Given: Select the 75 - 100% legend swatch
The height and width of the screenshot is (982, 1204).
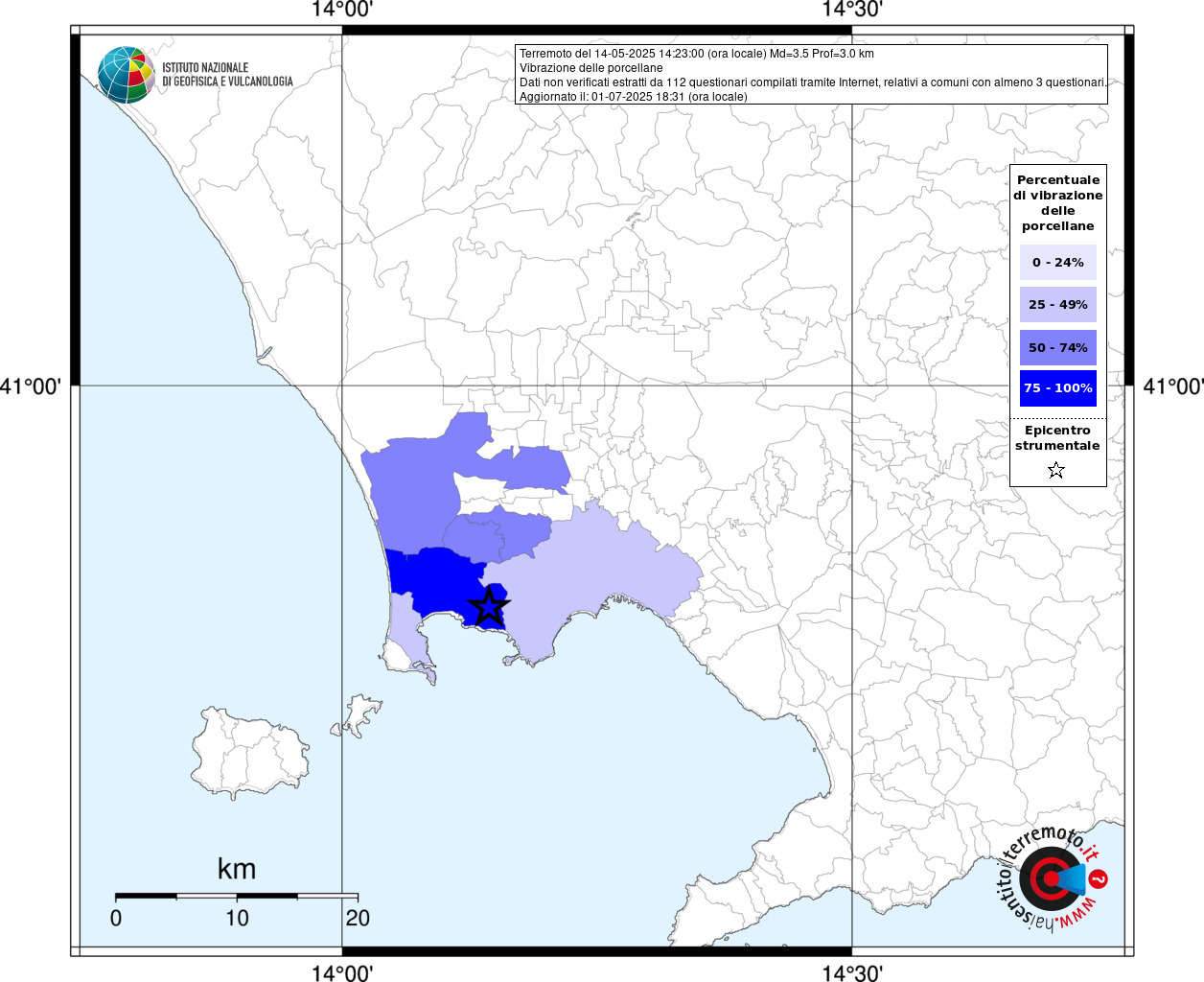Looking at the screenshot, I should coord(1058,388).
